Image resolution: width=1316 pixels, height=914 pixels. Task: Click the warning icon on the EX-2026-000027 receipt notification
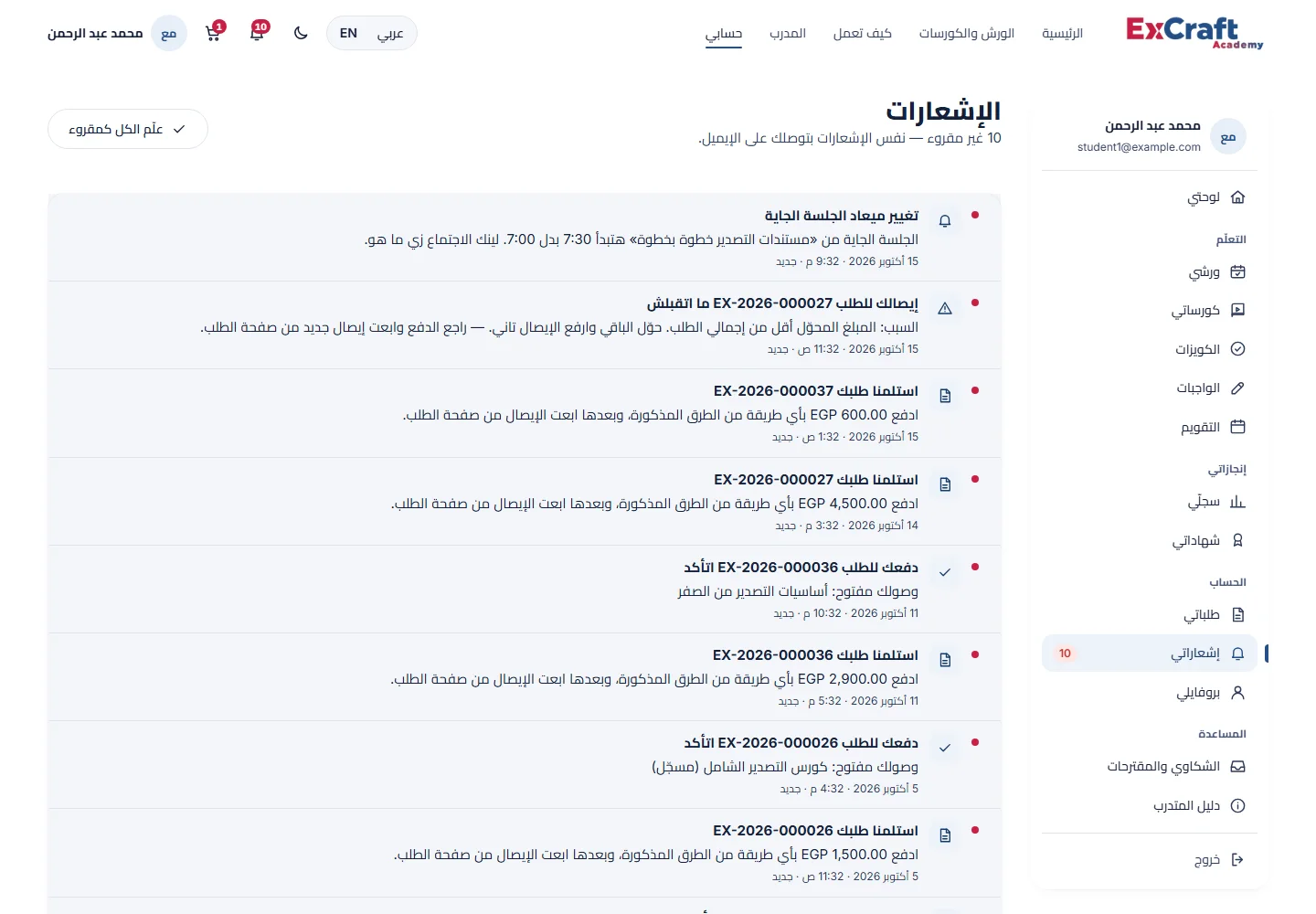click(945, 308)
